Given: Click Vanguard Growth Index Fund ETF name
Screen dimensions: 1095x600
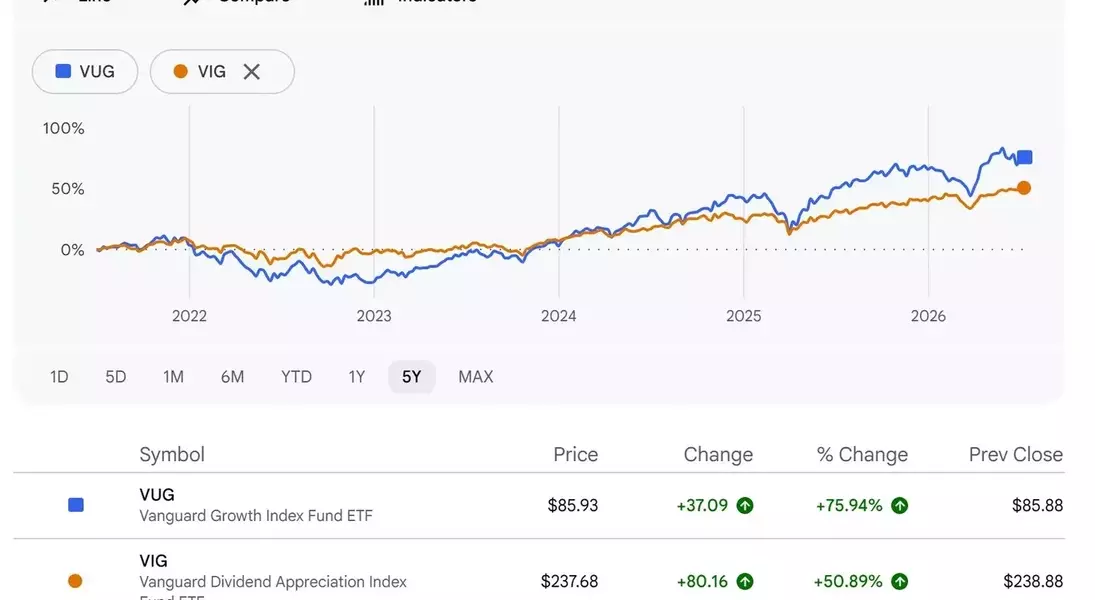Looking at the screenshot, I should (x=256, y=515).
